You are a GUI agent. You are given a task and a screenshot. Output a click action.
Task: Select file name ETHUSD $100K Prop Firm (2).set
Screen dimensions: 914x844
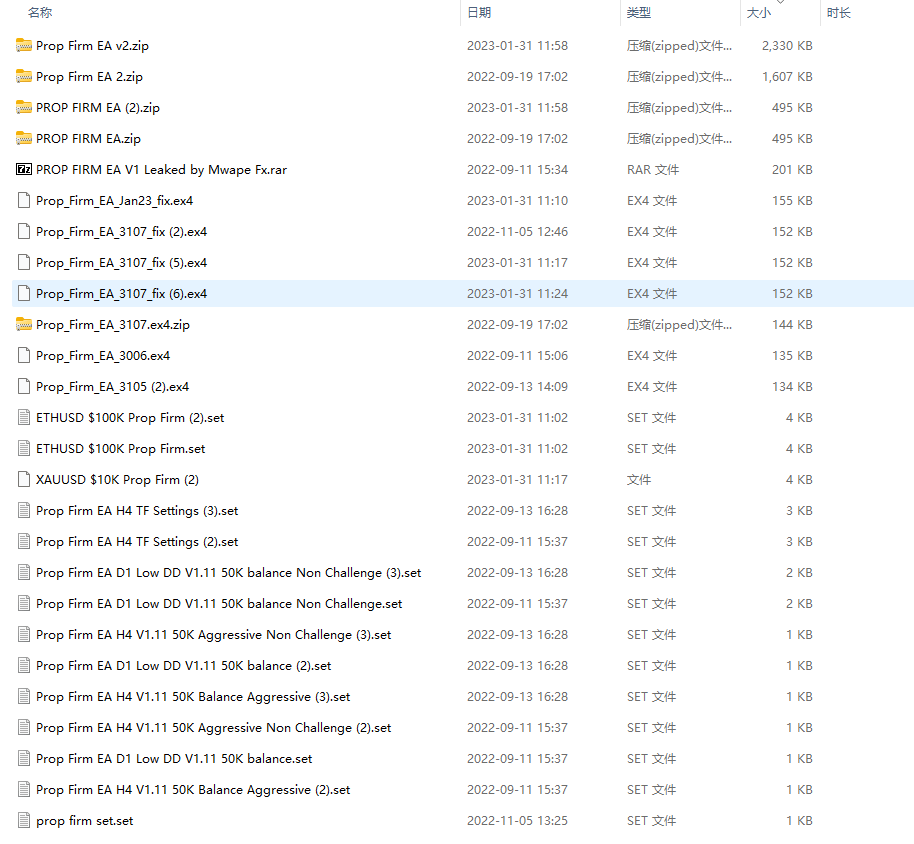click(130, 417)
